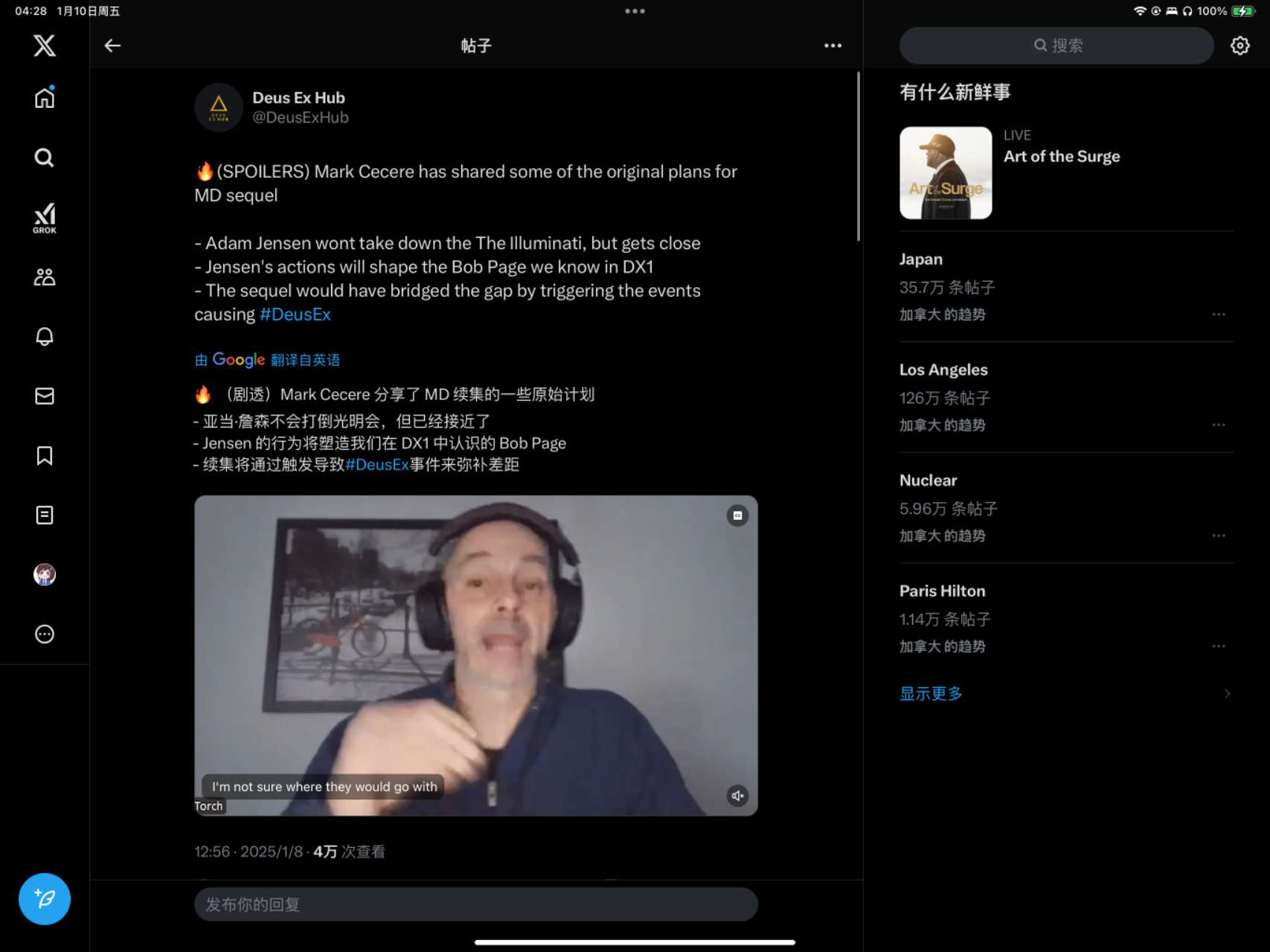The width and height of the screenshot is (1270, 952).
Task: Open the Los Angeles trend
Action: (x=1066, y=397)
